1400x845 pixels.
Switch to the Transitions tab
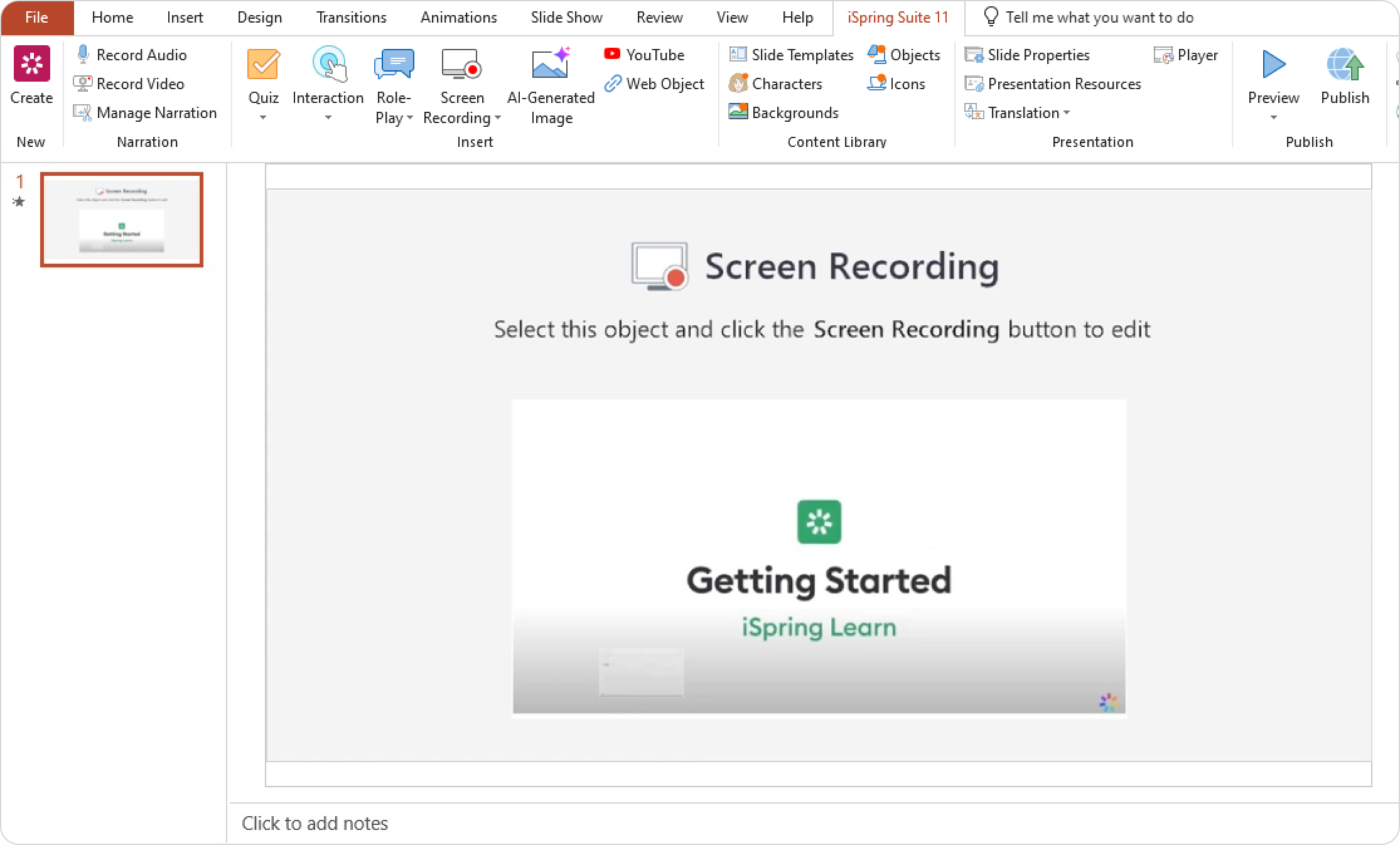point(351,18)
